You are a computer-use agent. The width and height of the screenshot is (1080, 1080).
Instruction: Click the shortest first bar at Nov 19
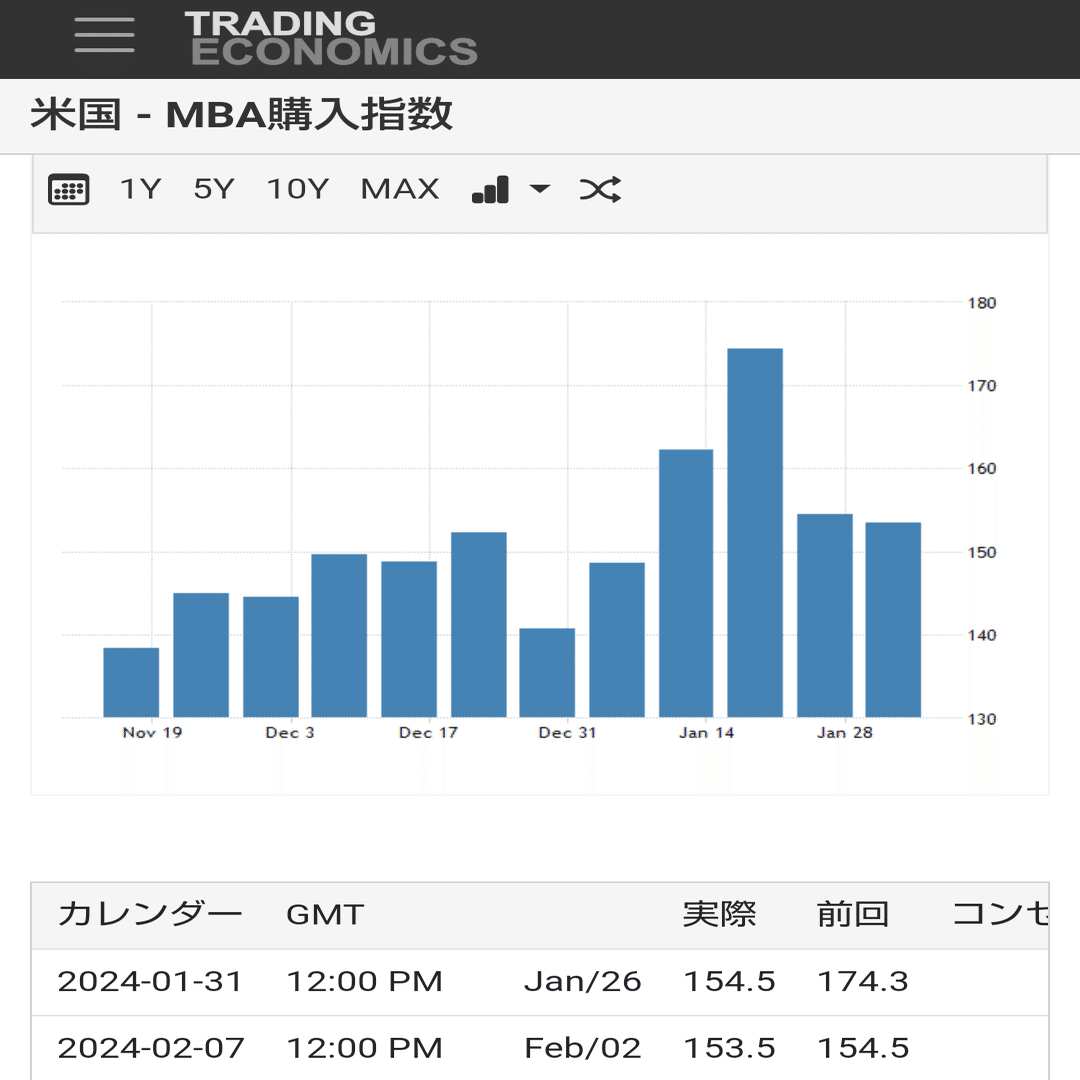pos(131,683)
